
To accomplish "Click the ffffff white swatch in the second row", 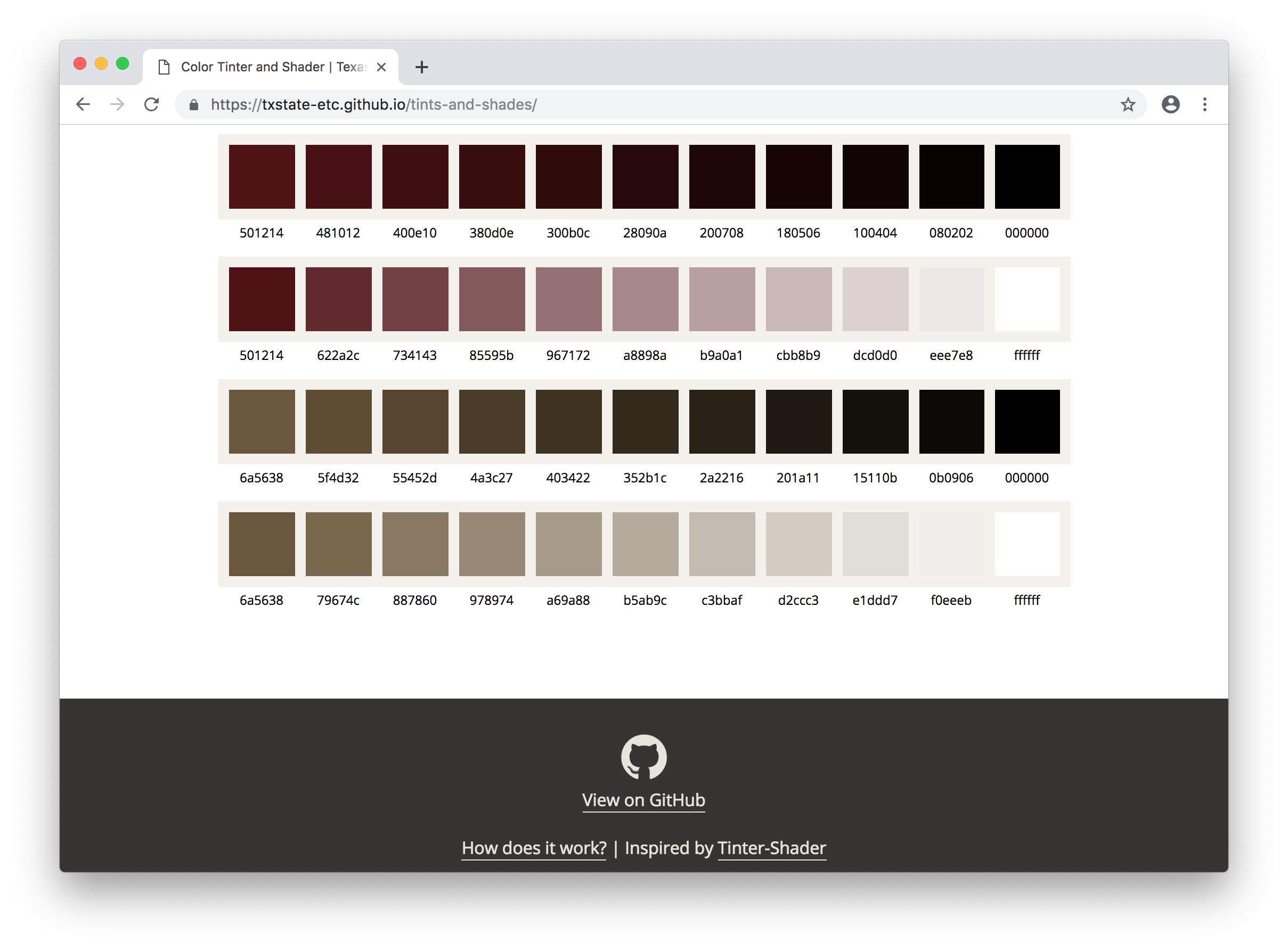I will pyautogui.click(x=1027, y=299).
